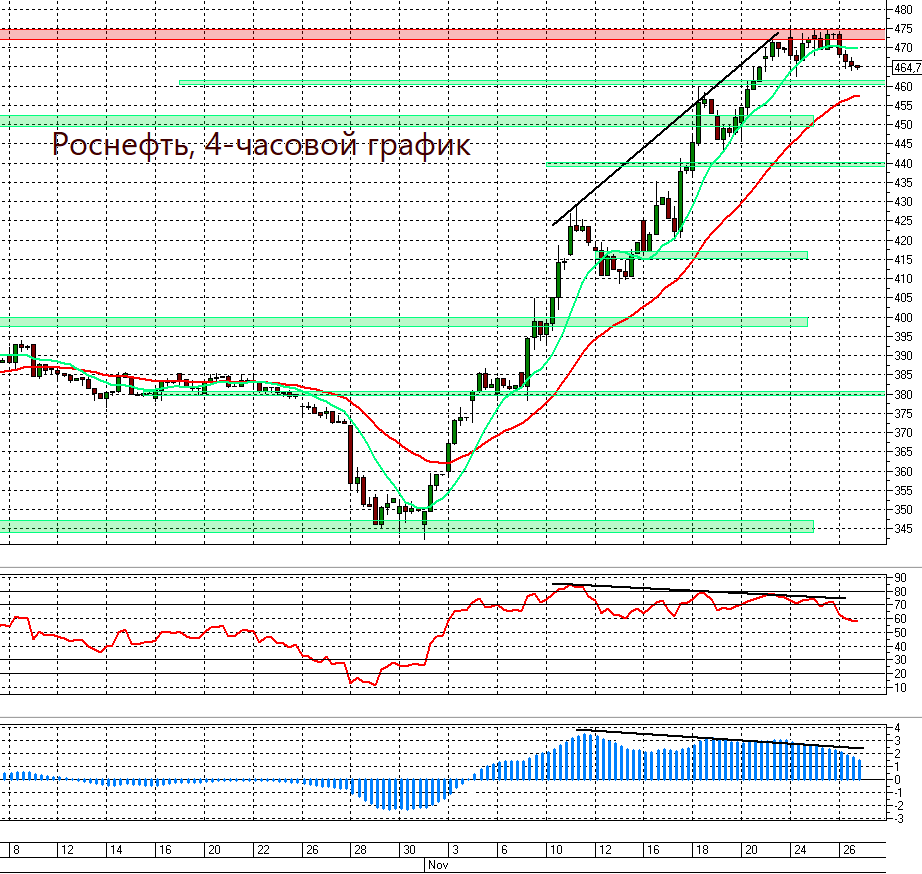Click the chart title text "Роснефть, 4-часовой график"
922x874 pixels.
[x=260, y=146]
